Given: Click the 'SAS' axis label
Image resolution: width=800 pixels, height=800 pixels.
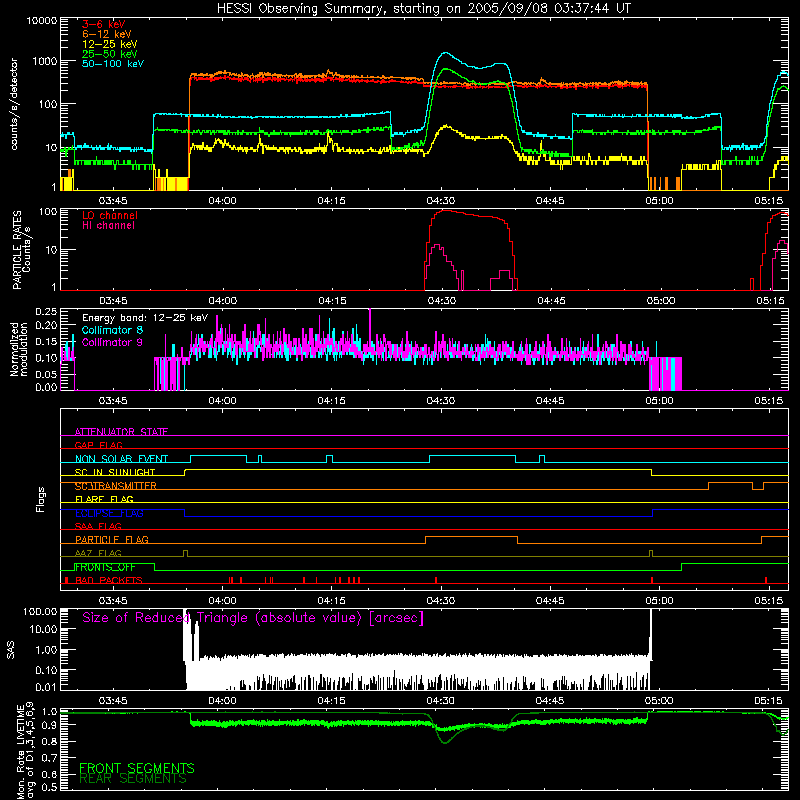Looking at the screenshot, I should coord(11,649).
